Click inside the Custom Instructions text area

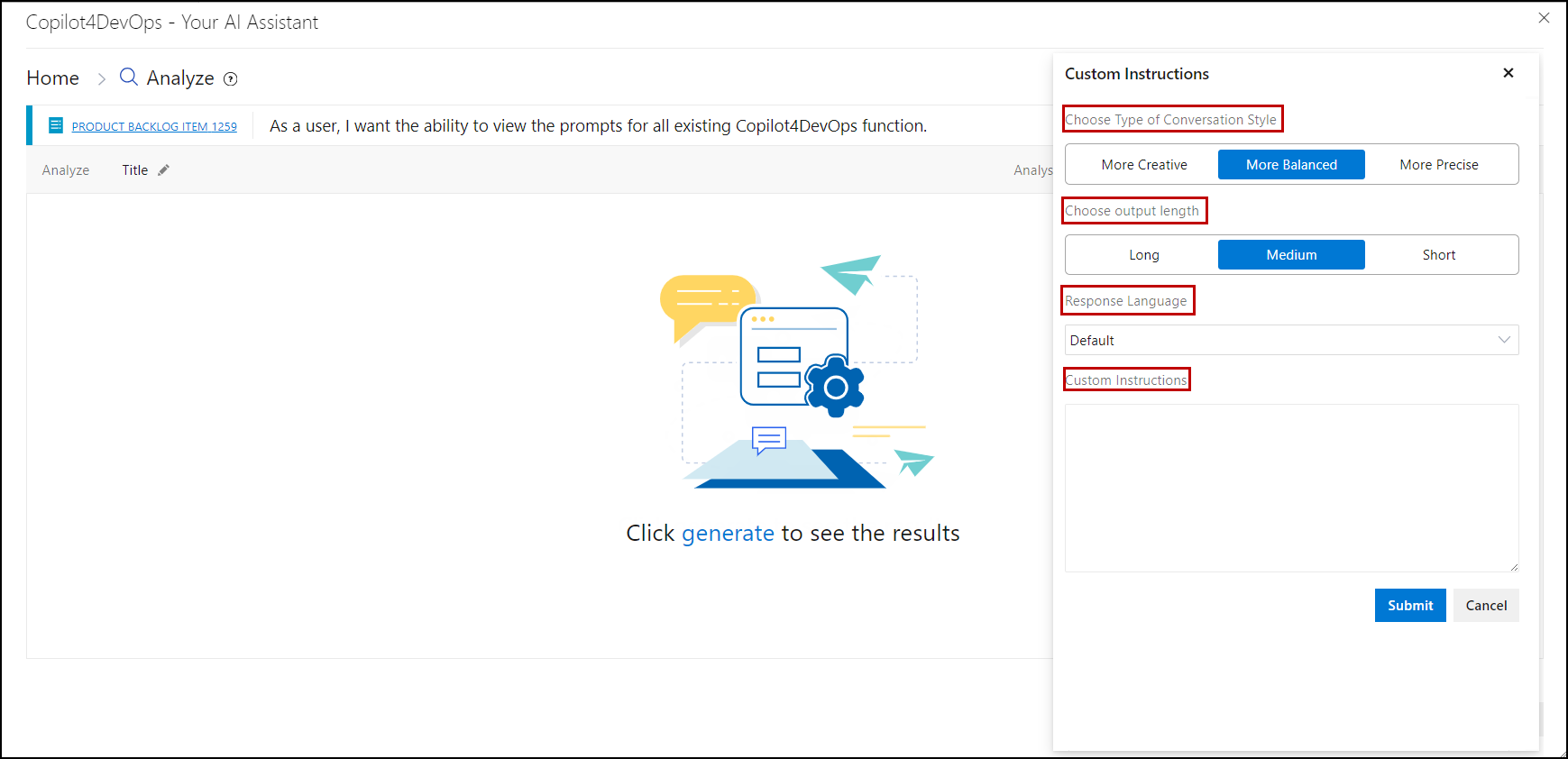click(1291, 488)
